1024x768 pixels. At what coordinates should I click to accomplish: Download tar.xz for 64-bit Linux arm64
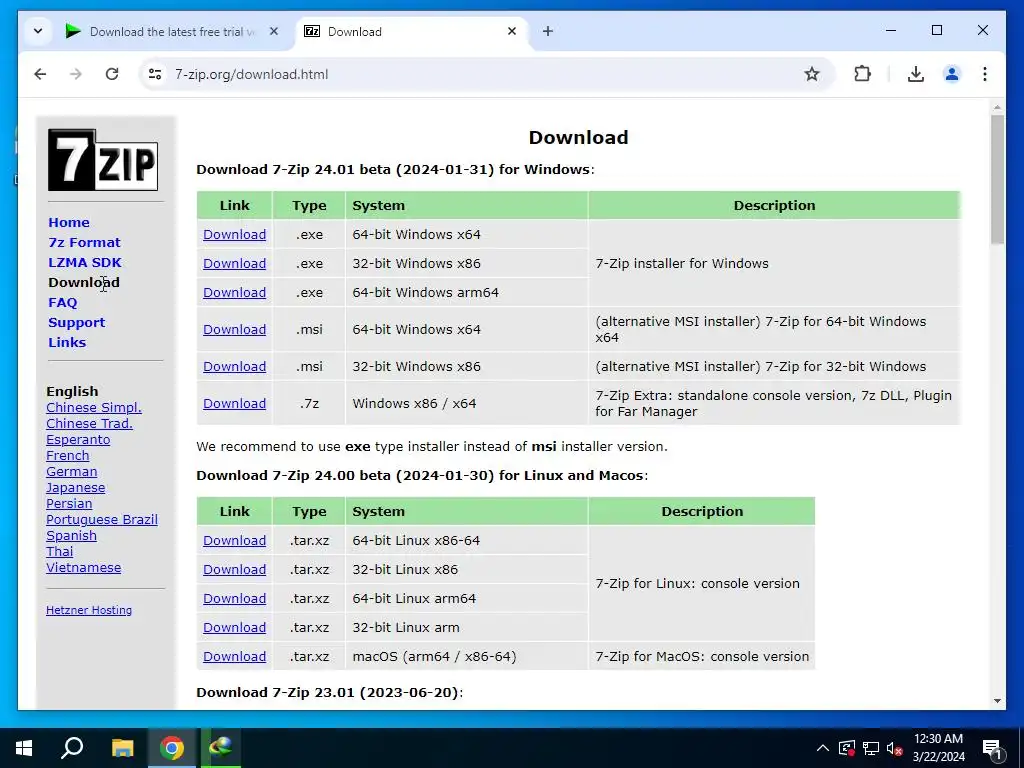pyautogui.click(x=234, y=599)
